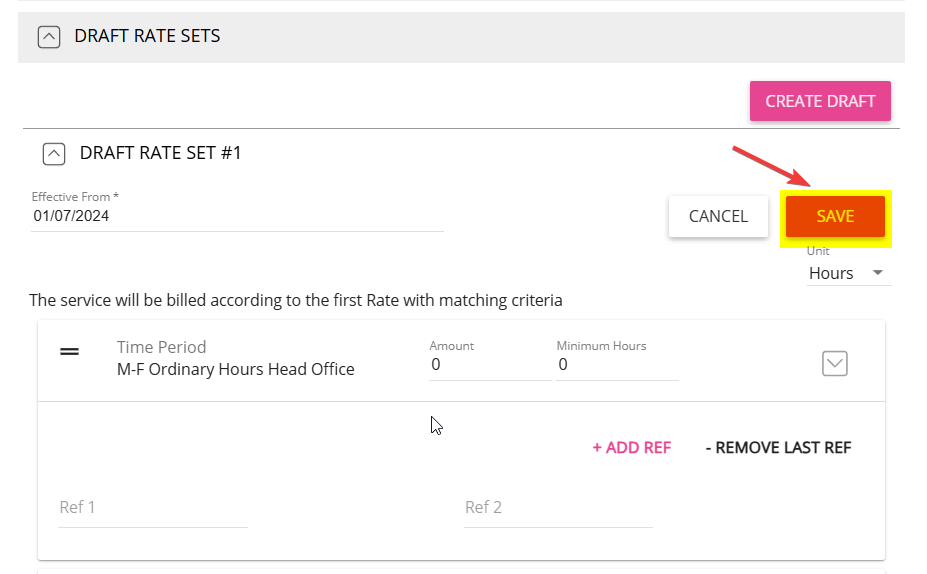Click the Time Period label
927x574 pixels.
point(161,347)
